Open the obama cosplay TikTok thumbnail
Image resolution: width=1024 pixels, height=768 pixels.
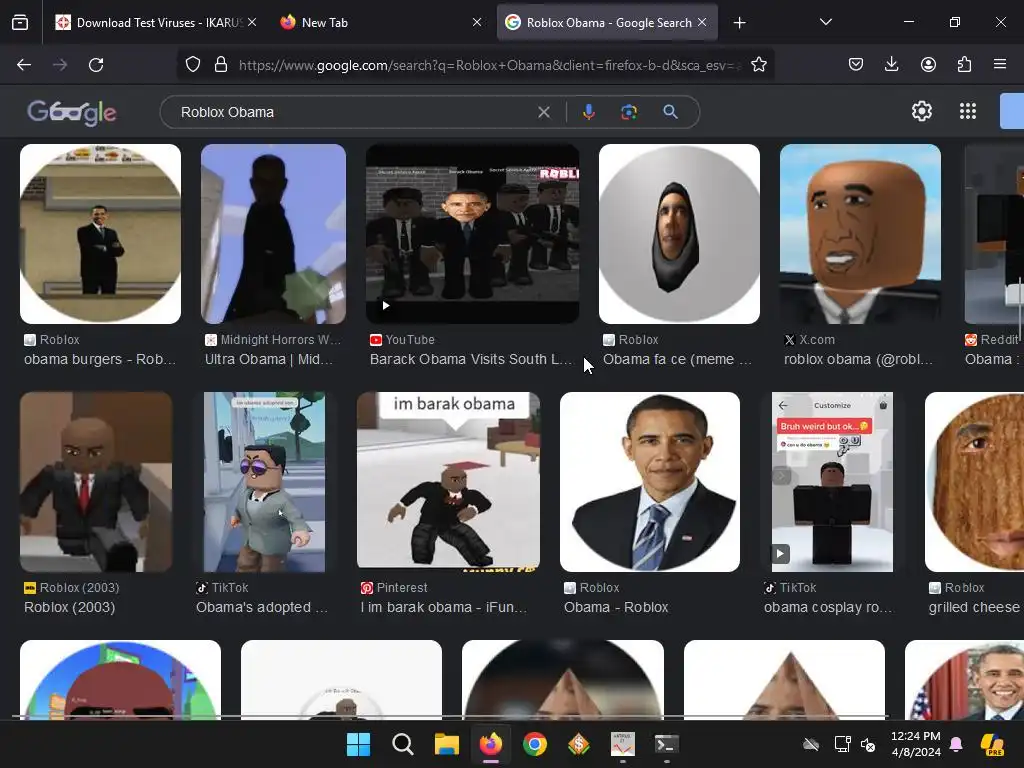832,482
